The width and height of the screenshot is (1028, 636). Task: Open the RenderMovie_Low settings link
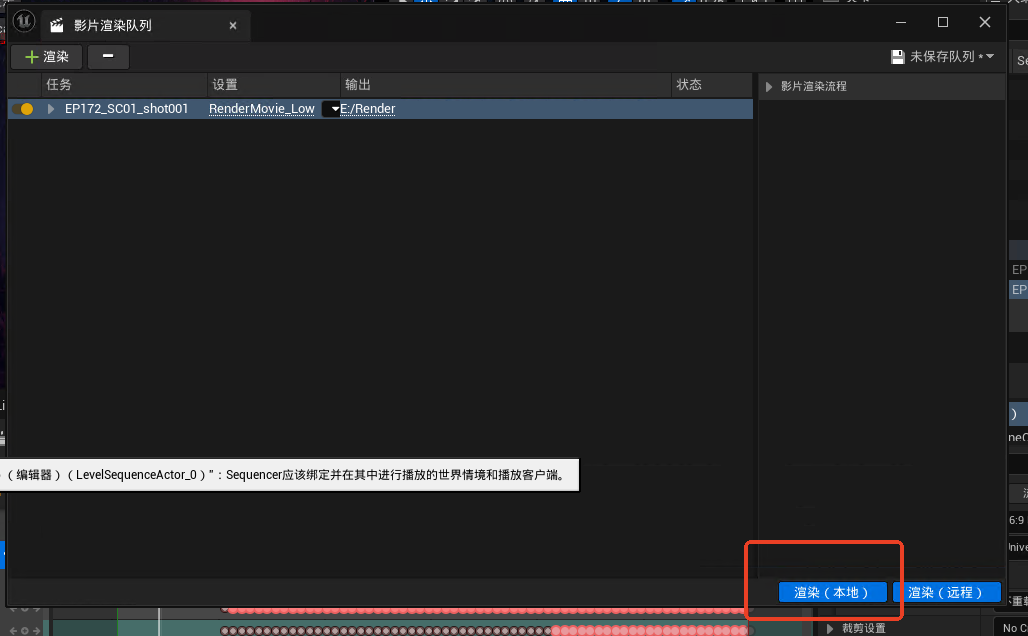[x=261, y=109]
